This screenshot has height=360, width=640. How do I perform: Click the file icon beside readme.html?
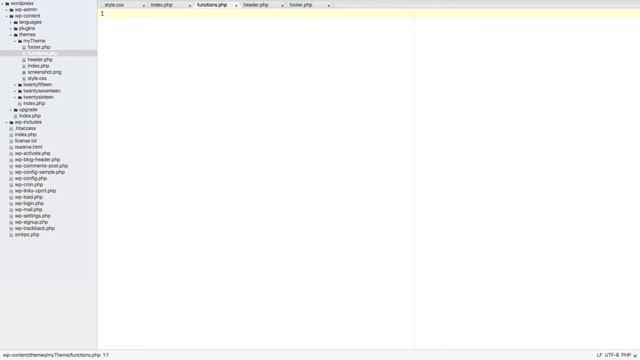click(11, 147)
